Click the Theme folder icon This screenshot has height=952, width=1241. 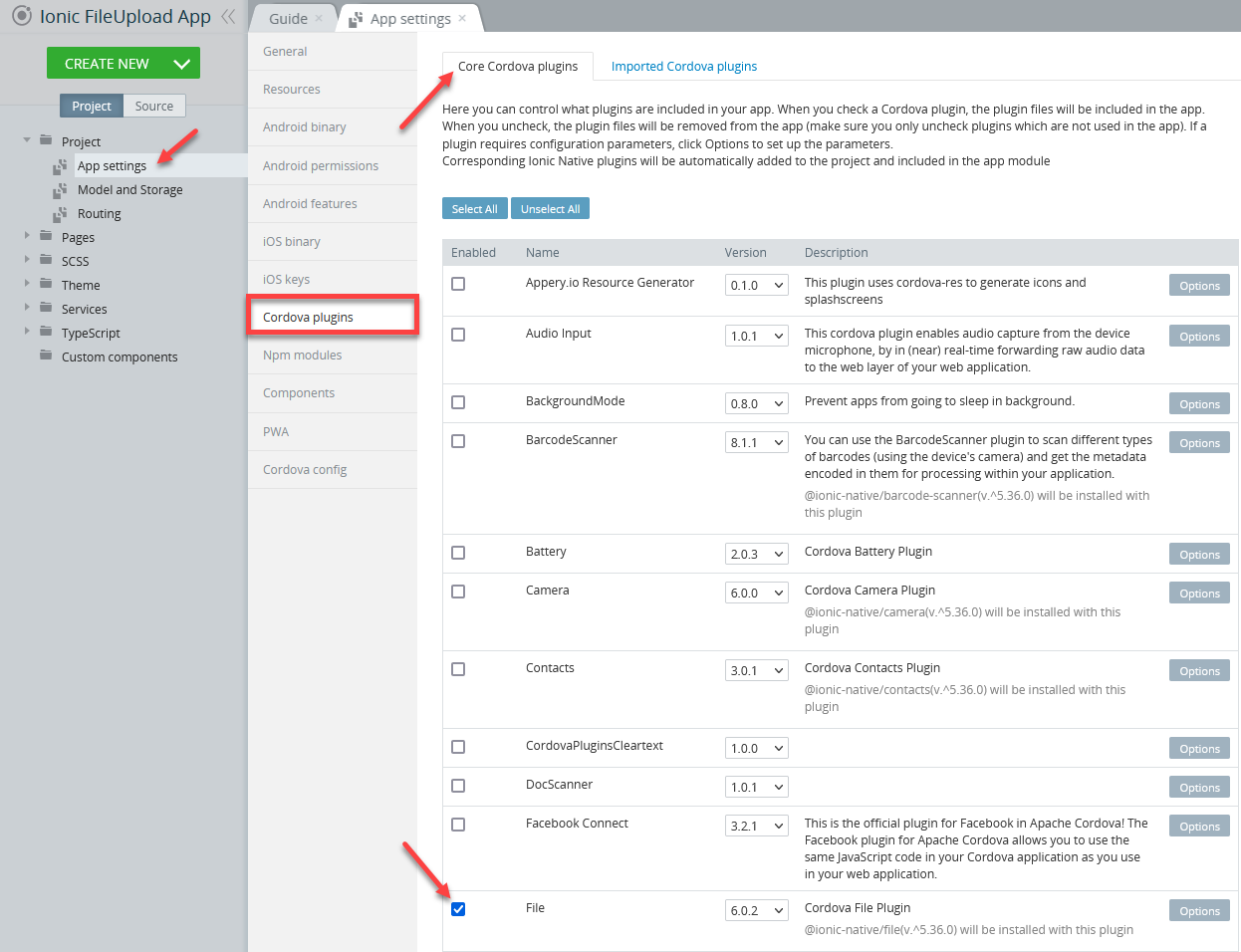click(x=46, y=284)
